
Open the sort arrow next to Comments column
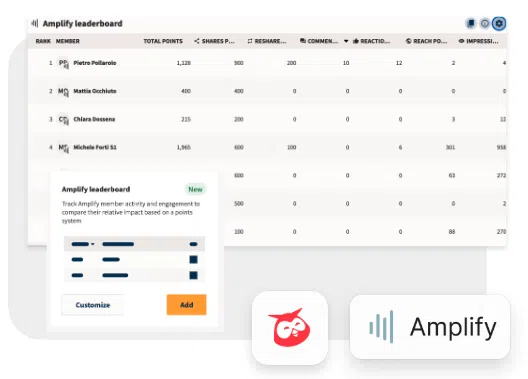coord(346,41)
